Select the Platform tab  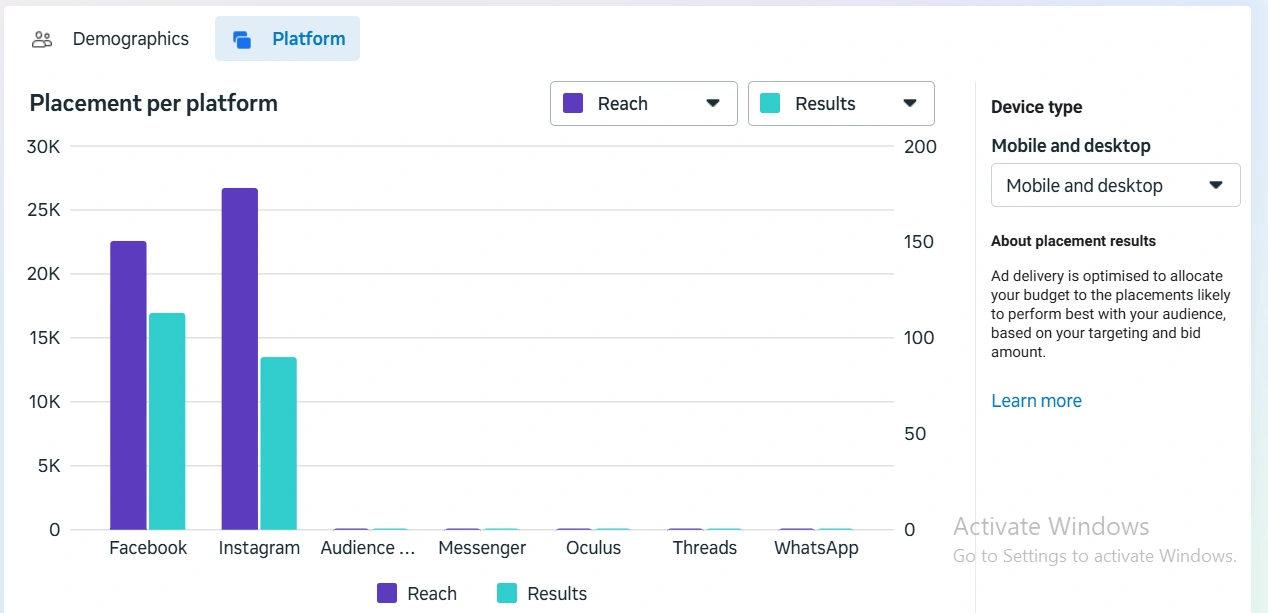[x=308, y=39]
